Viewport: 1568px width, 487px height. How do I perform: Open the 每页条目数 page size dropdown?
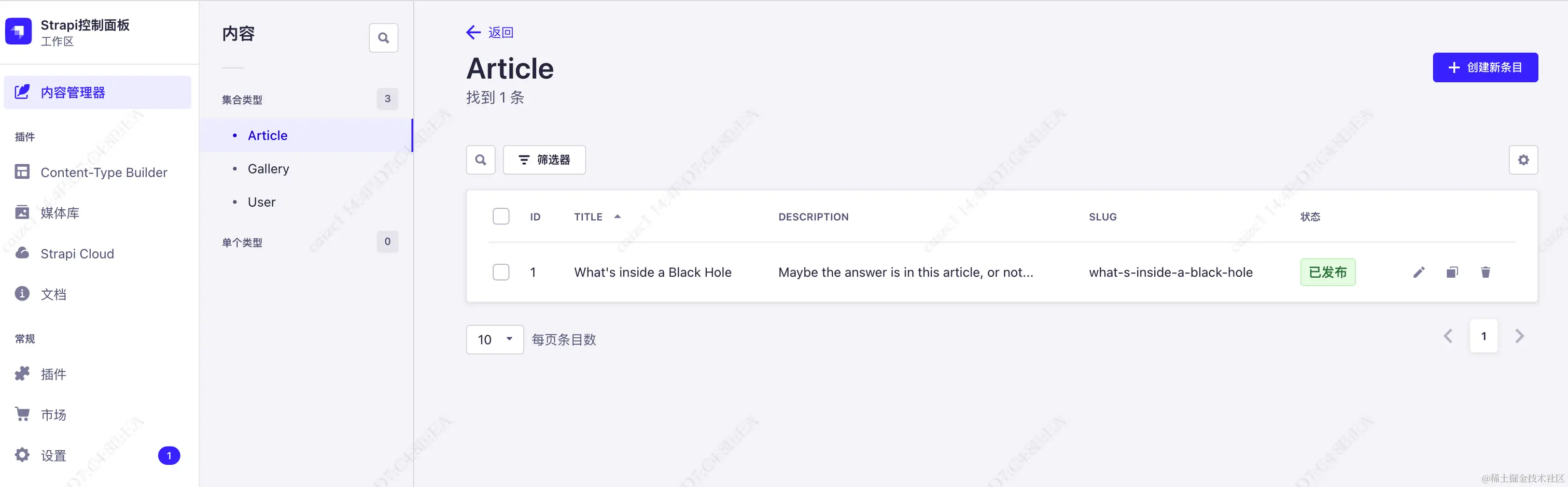click(495, 339)
